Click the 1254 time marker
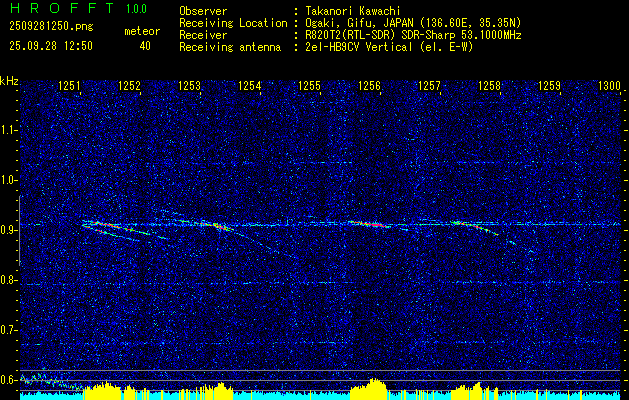629x400 pixels. pyautogui.click(x=250, y=86)
